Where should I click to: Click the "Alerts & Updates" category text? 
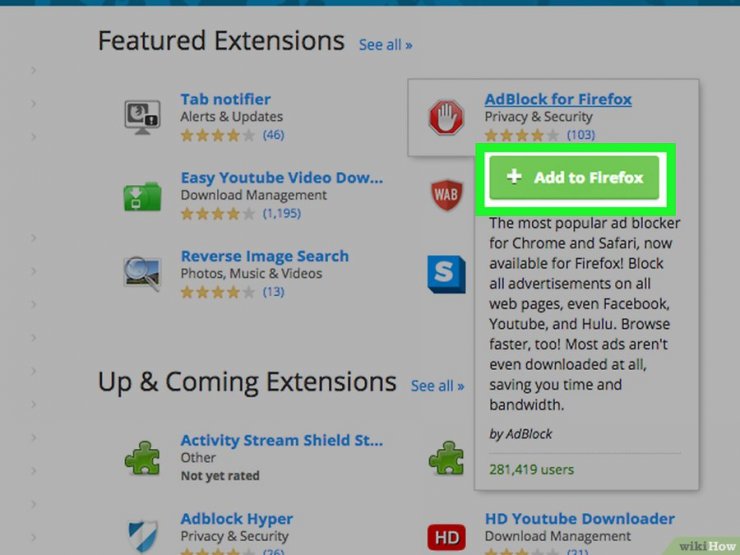232,117
